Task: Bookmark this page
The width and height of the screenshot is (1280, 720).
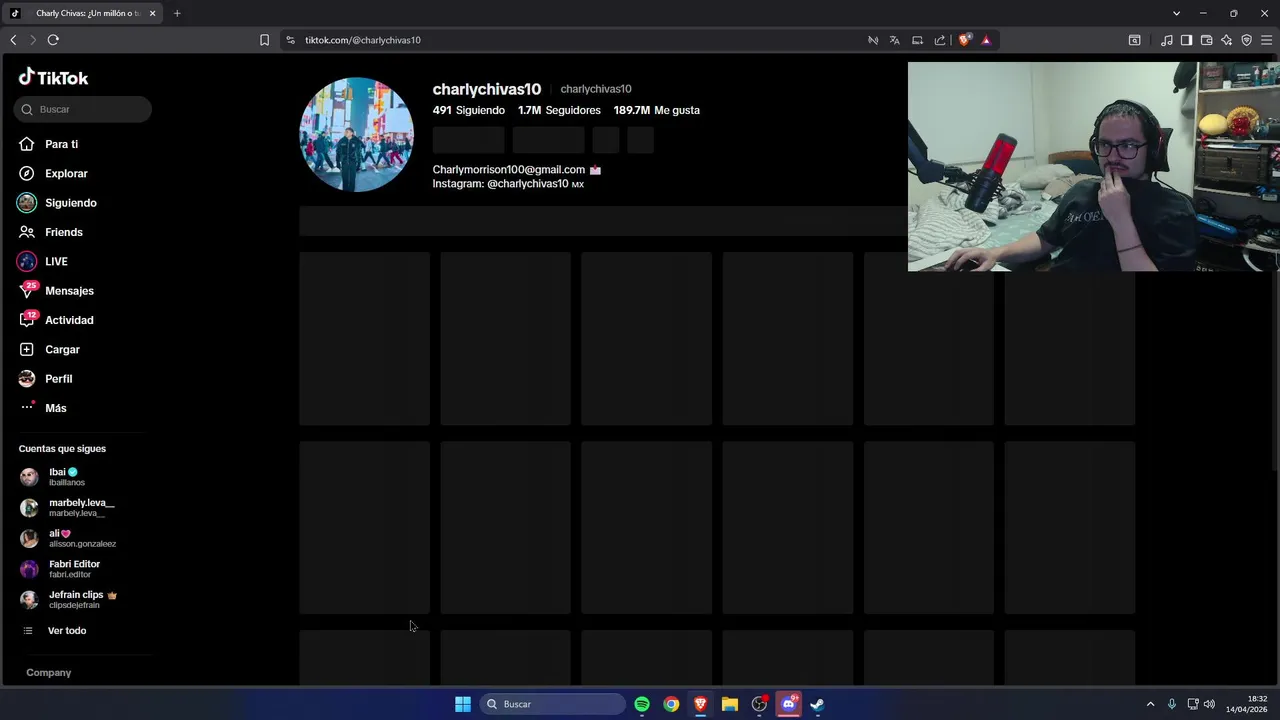Action: (264, 40)
